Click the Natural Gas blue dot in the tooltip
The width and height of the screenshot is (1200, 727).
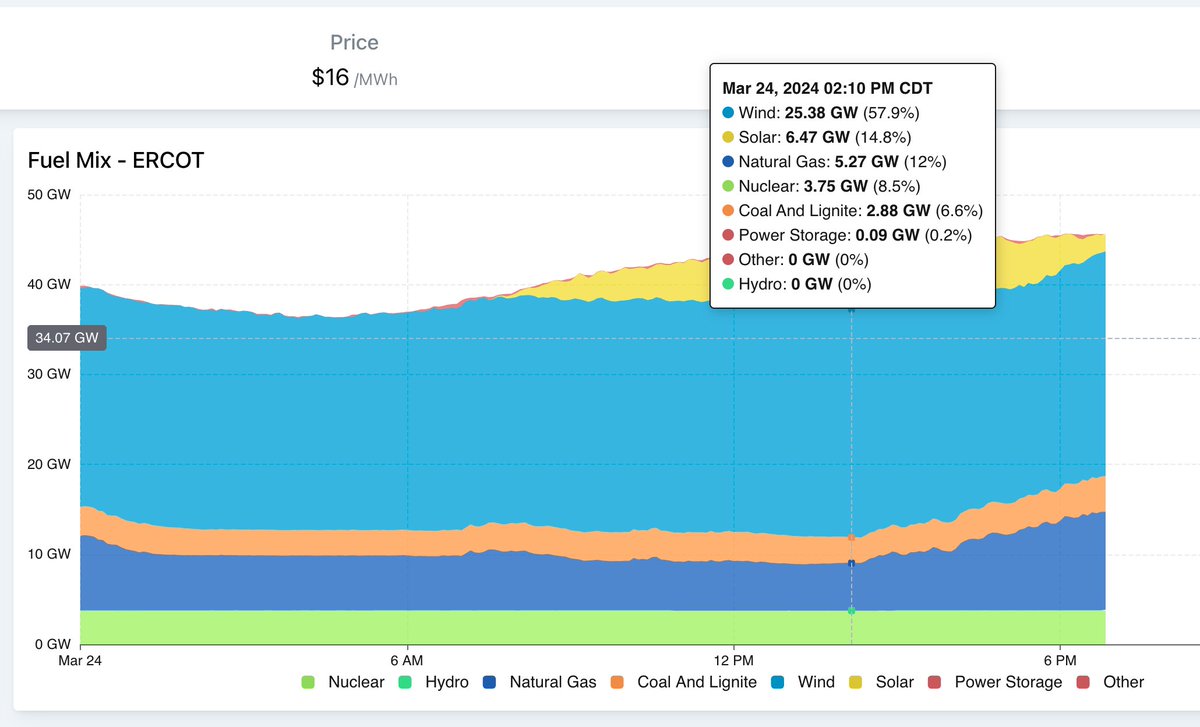pos(727,162)
